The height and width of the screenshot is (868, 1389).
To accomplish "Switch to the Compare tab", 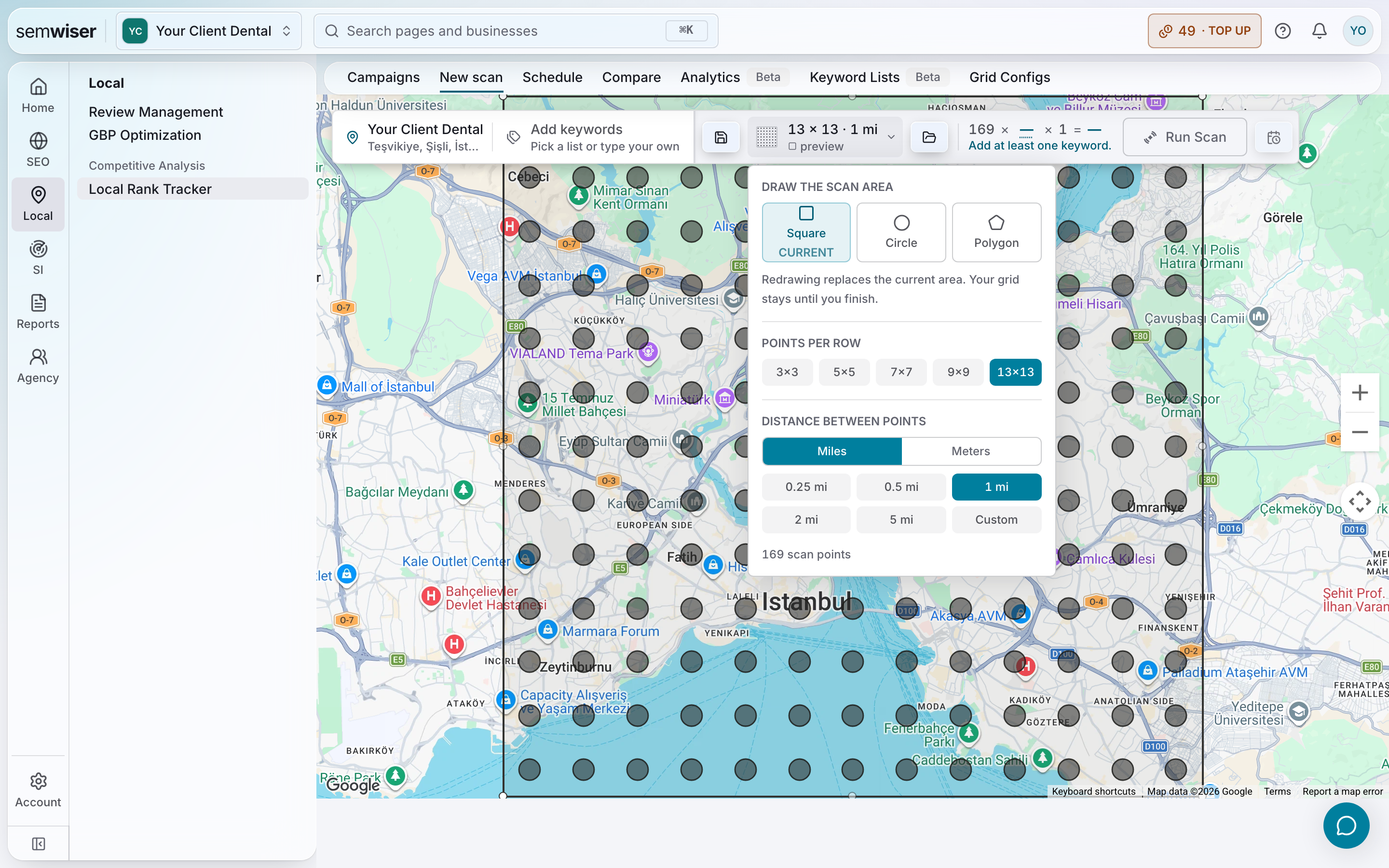I will click(631, 78).
